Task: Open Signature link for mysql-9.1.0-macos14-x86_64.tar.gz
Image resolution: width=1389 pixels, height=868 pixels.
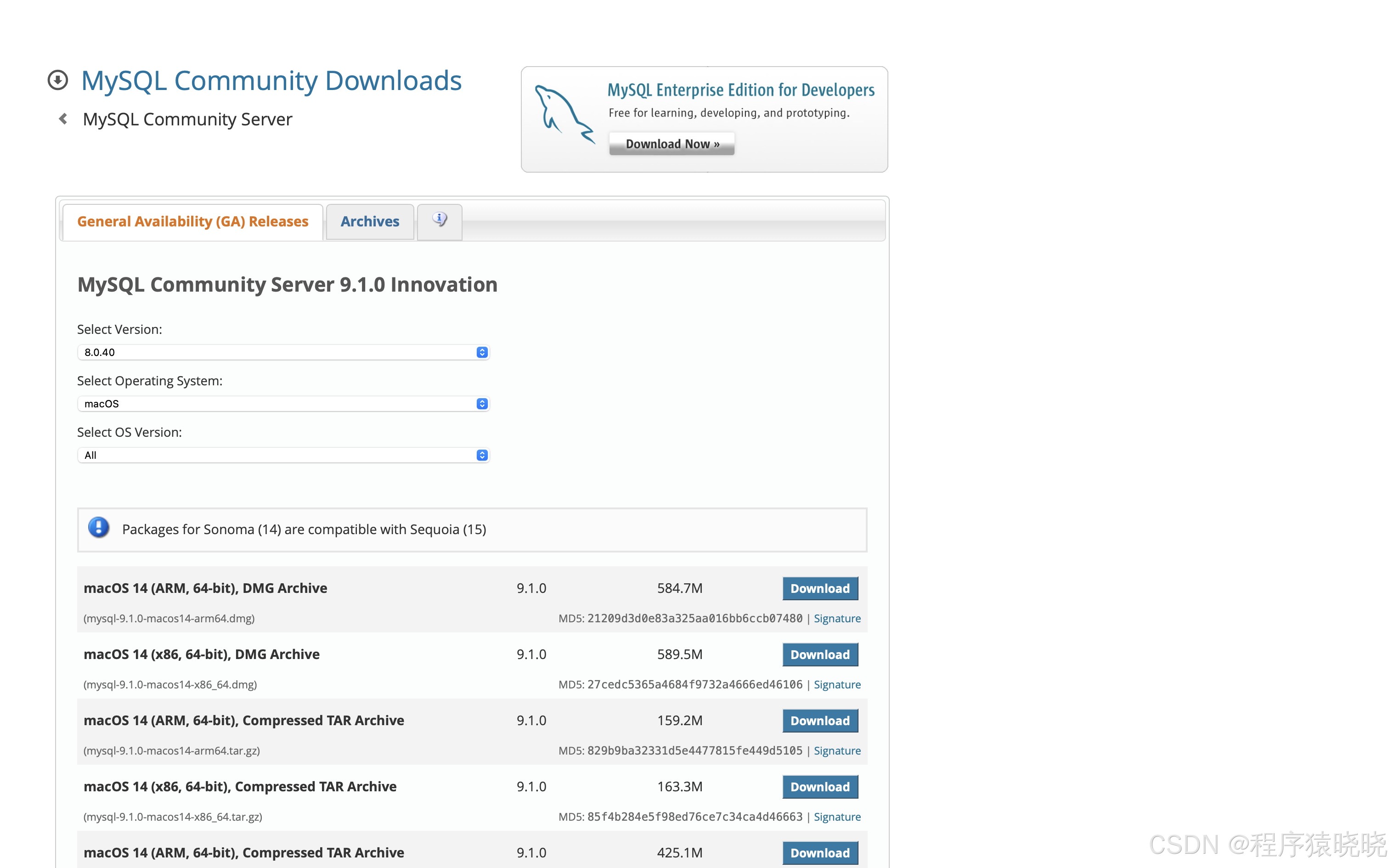Action: tap(837, 817)
